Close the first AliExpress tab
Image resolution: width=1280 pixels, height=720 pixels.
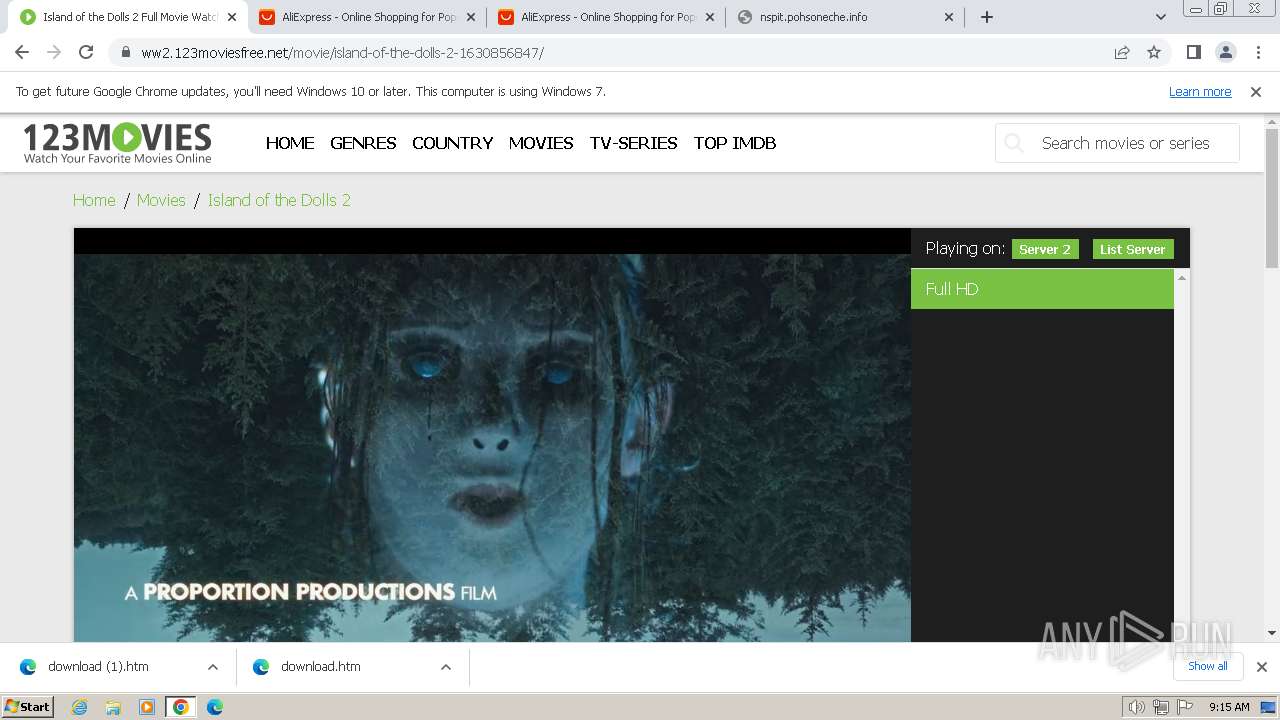(471, 17)
